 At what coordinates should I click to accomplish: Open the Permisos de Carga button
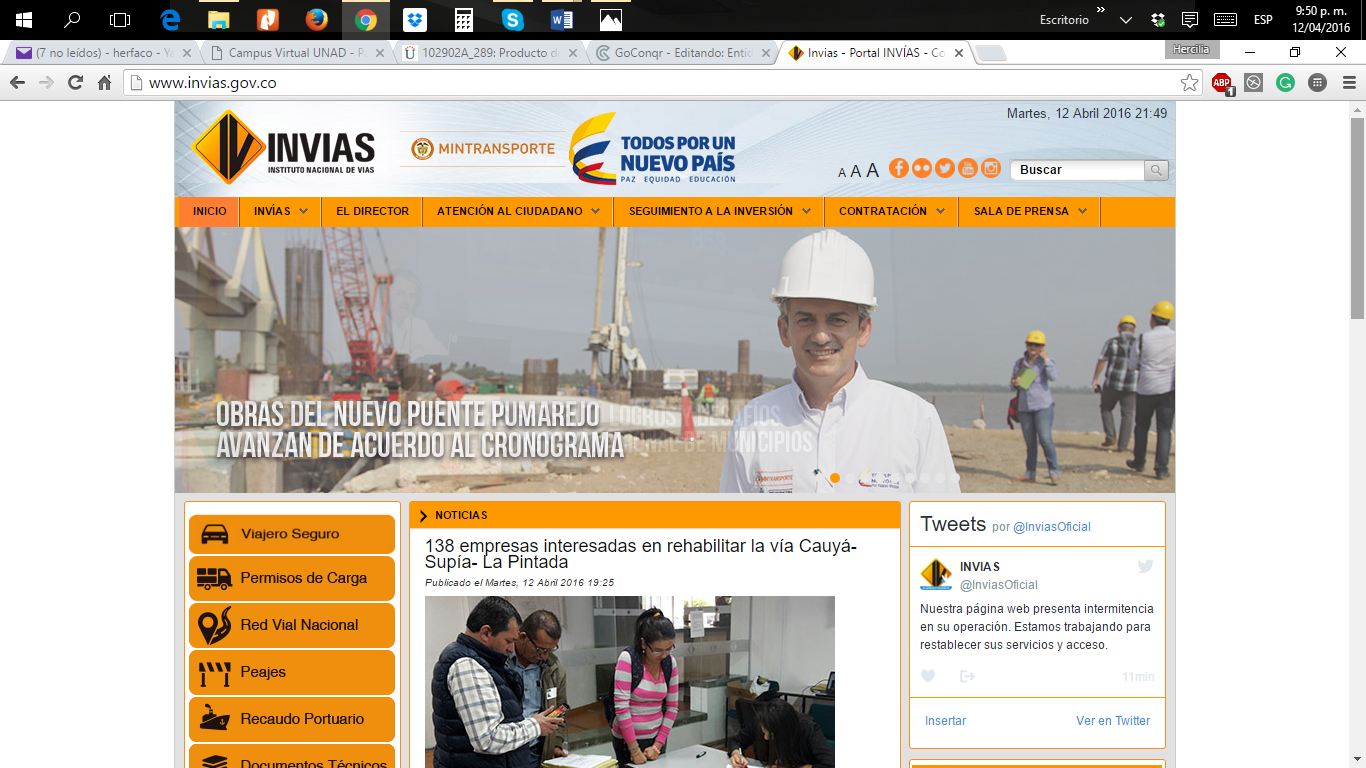coord(292,578)
